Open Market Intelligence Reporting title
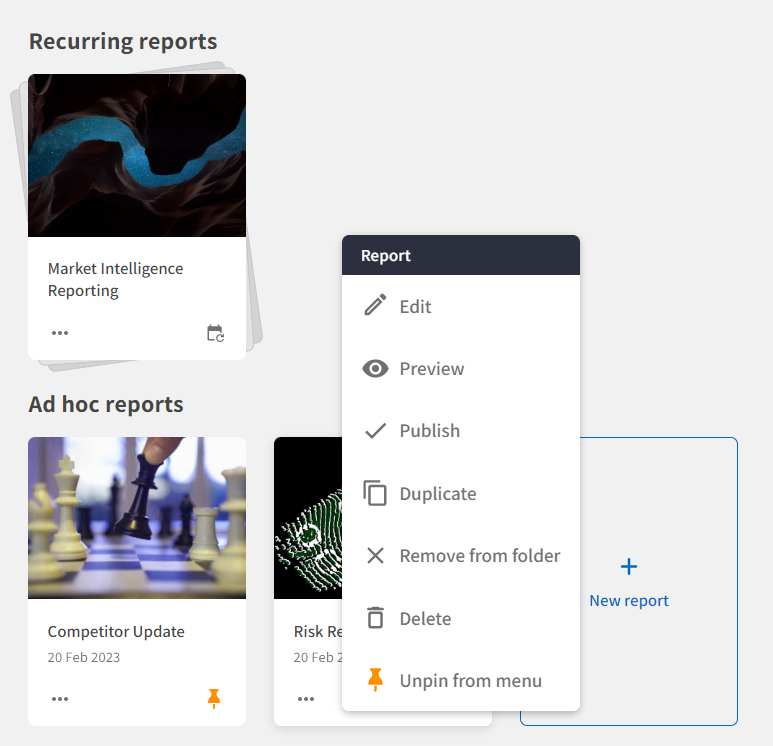This screenshot has width=773, height=746. click(115, 280)
